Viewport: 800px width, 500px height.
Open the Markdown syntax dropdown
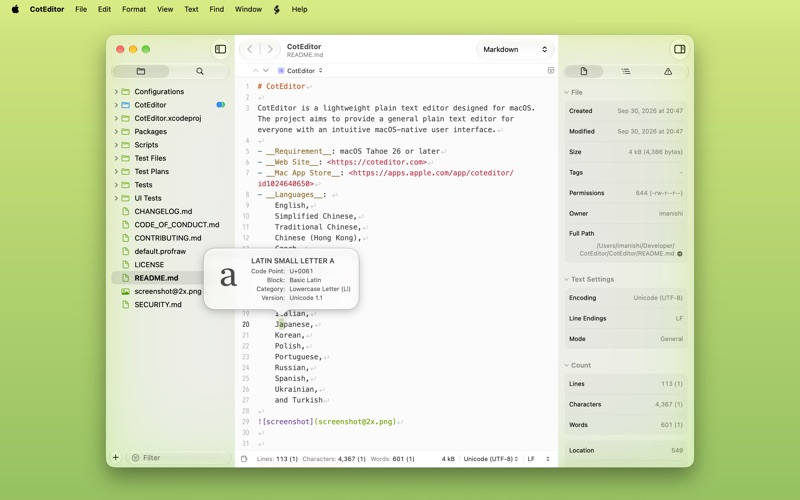(515, 49)
